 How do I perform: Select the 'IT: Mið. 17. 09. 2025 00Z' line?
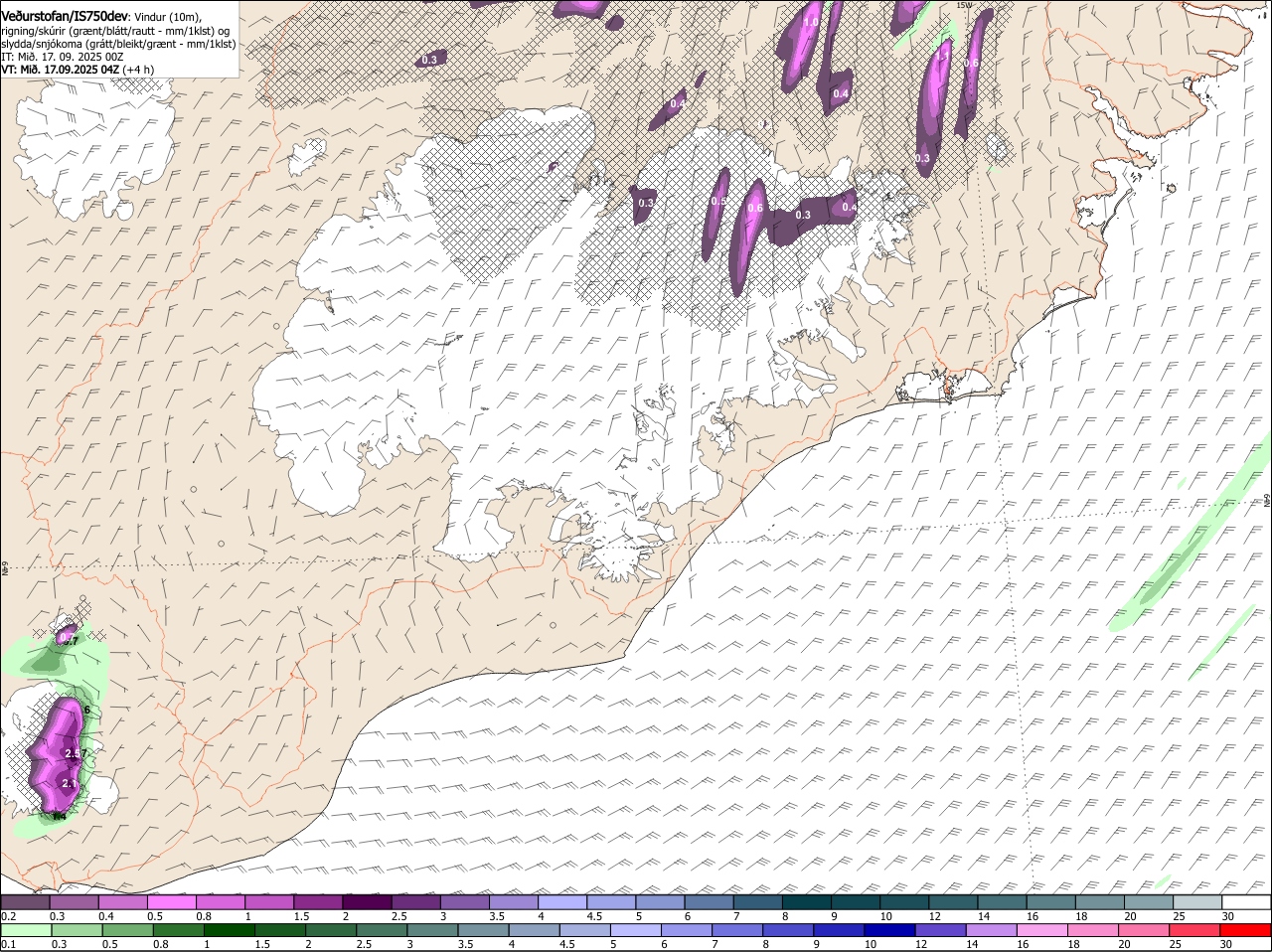point(63,57)
